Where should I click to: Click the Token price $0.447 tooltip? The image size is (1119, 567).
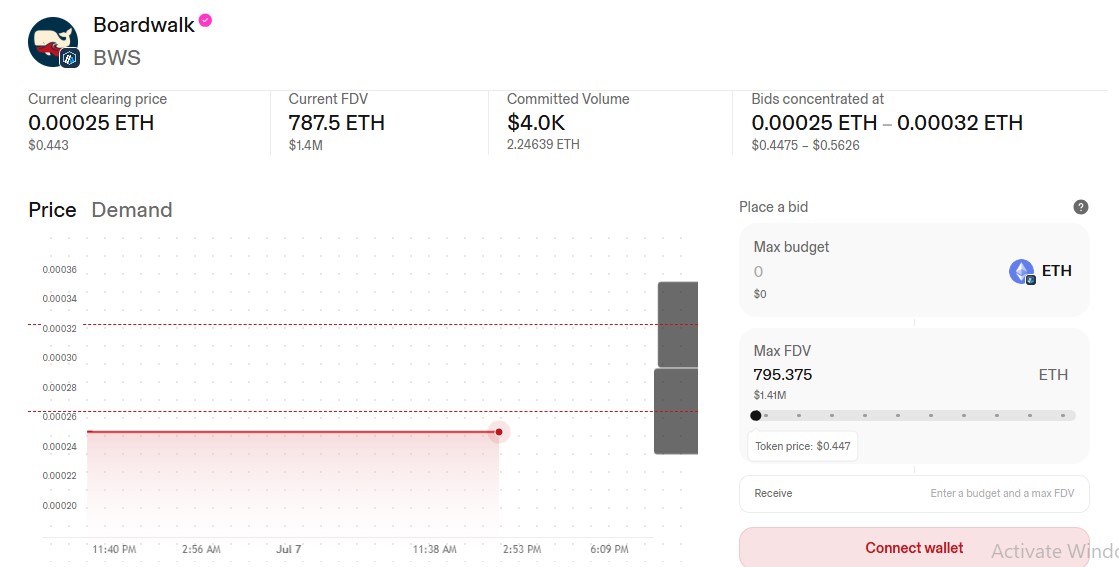click(803, 446)
